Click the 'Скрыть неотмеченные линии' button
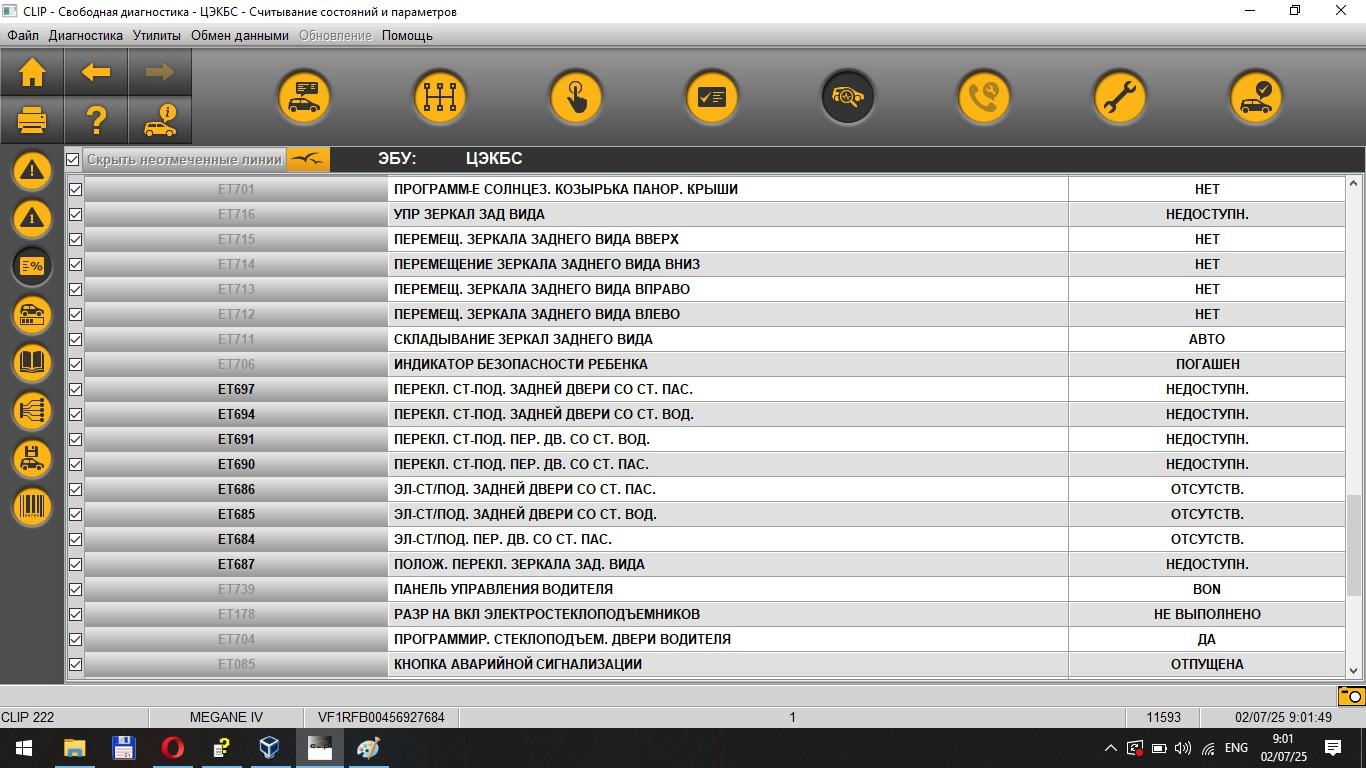 tap(184, 159)
